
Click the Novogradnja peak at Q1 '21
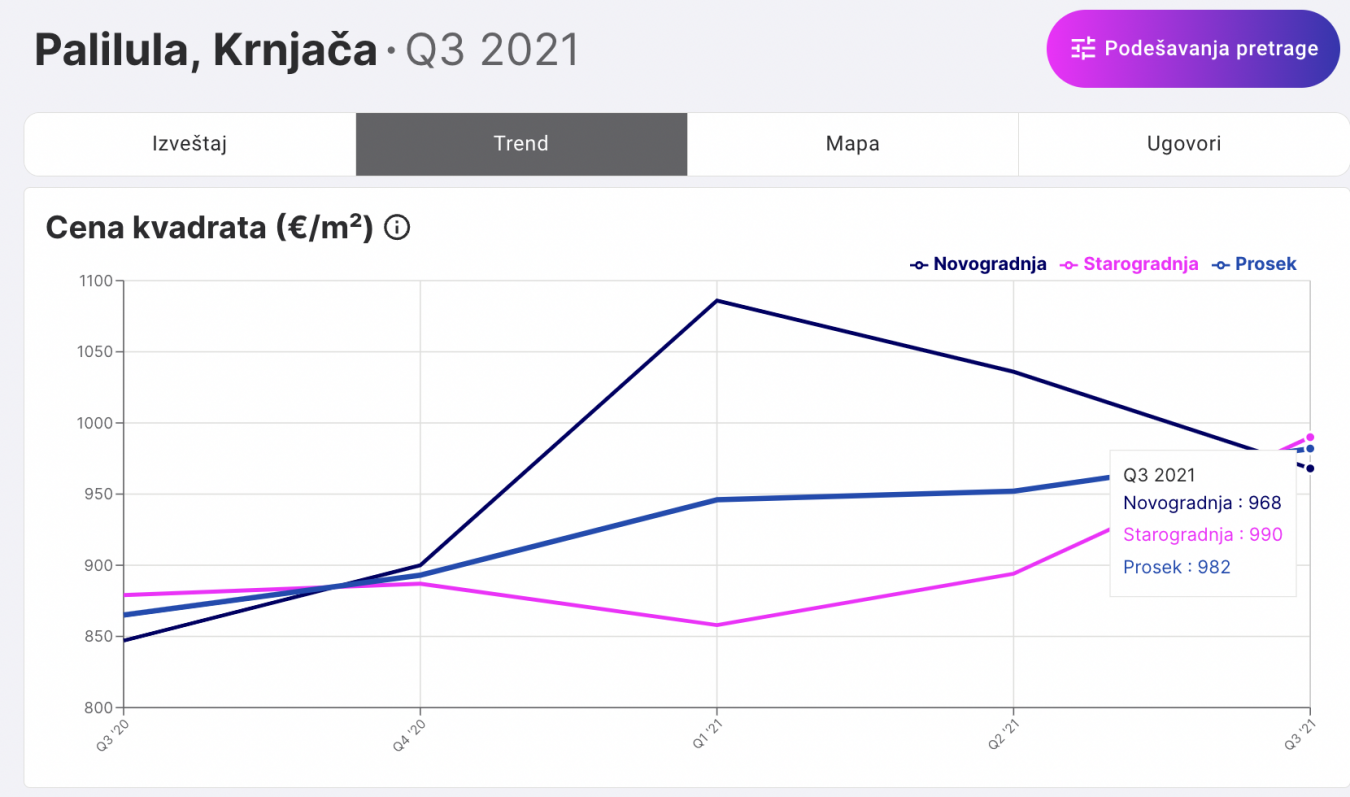click(x=717, y=301)
